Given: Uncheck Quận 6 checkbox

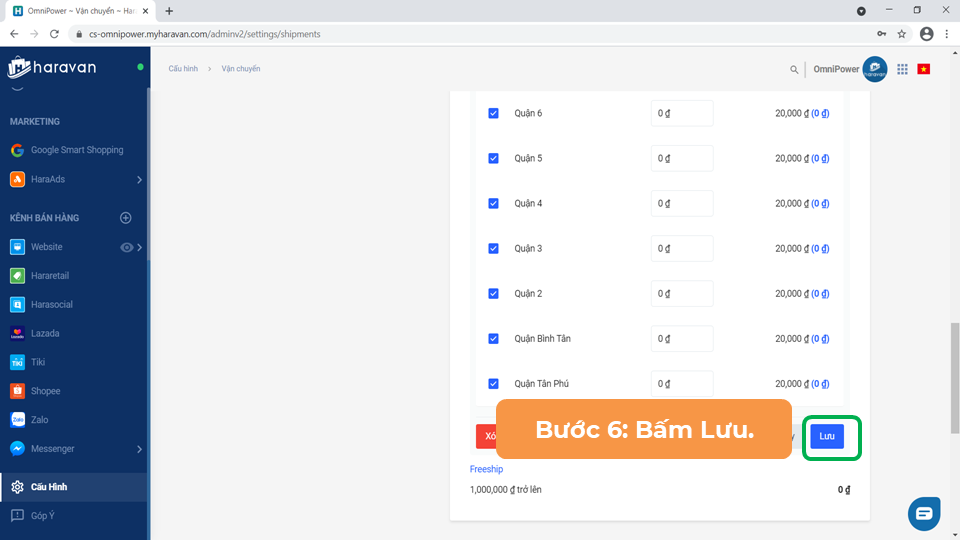Looking at the screenshot, I should pos(493,113).
